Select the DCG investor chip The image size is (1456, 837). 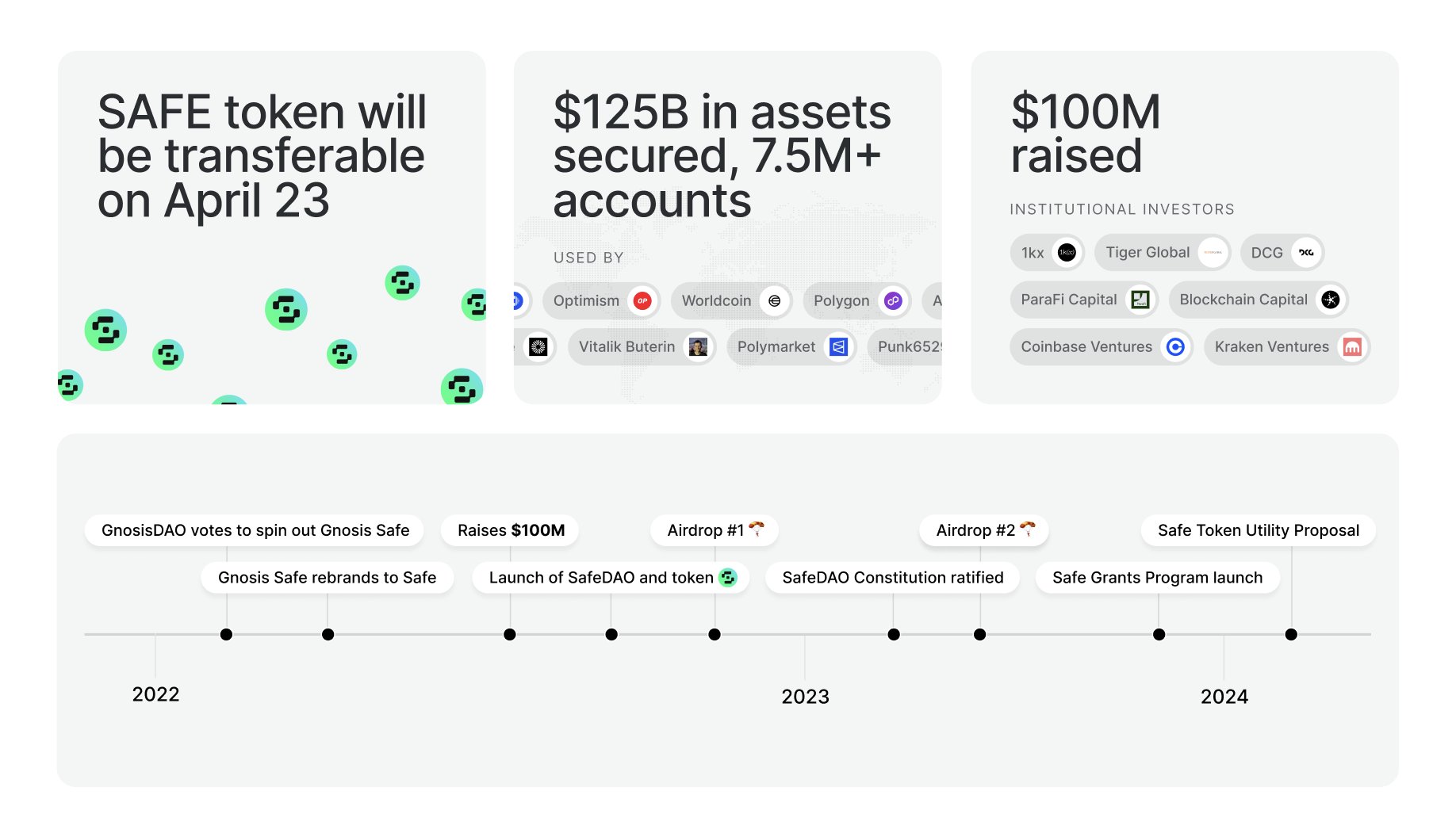coord(1281,253)
